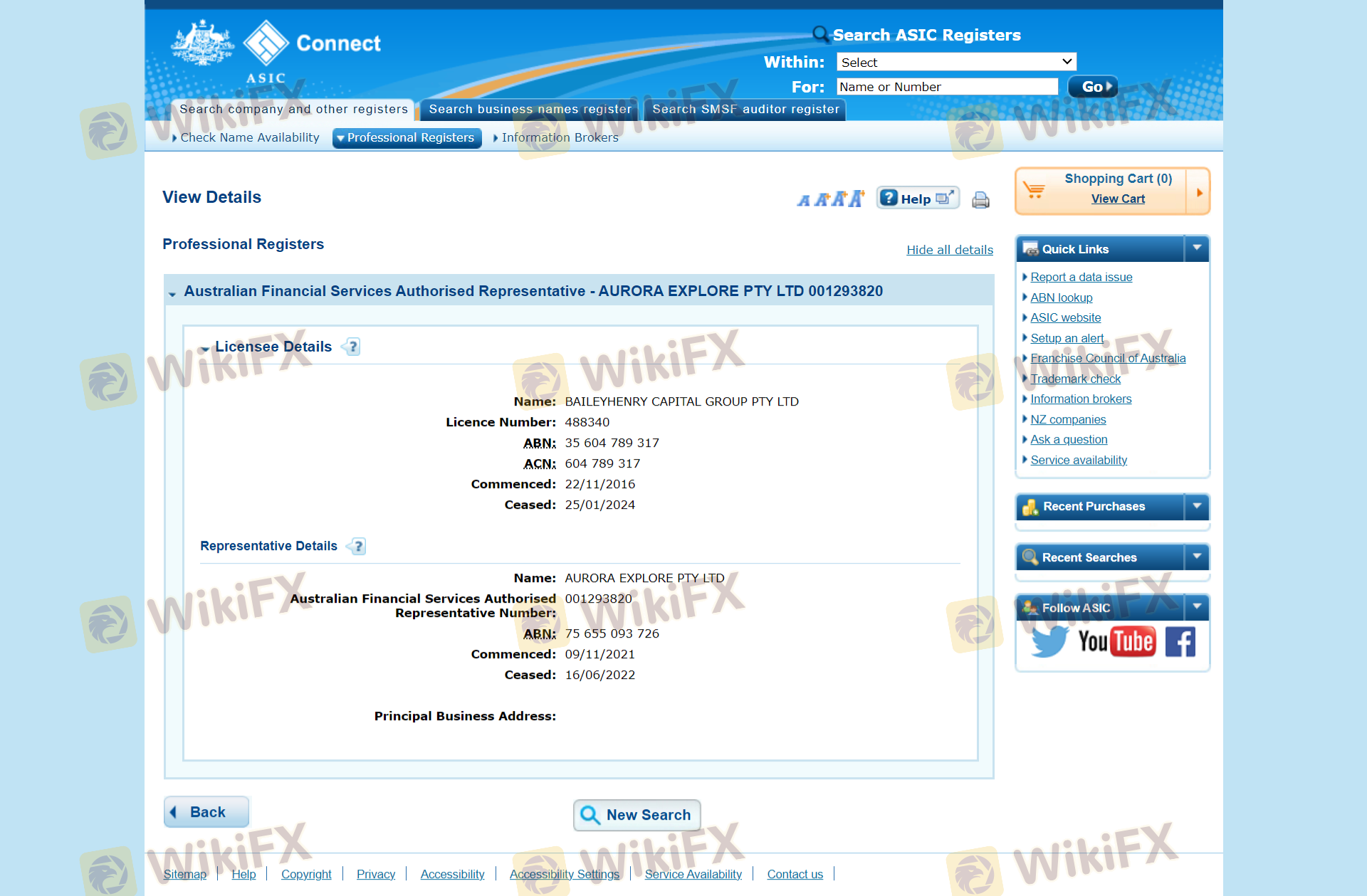Expand the Recent Purchases panel
Image resolution: width=1367 pixels, height=896 pixels.
[x=1197, y=506]
